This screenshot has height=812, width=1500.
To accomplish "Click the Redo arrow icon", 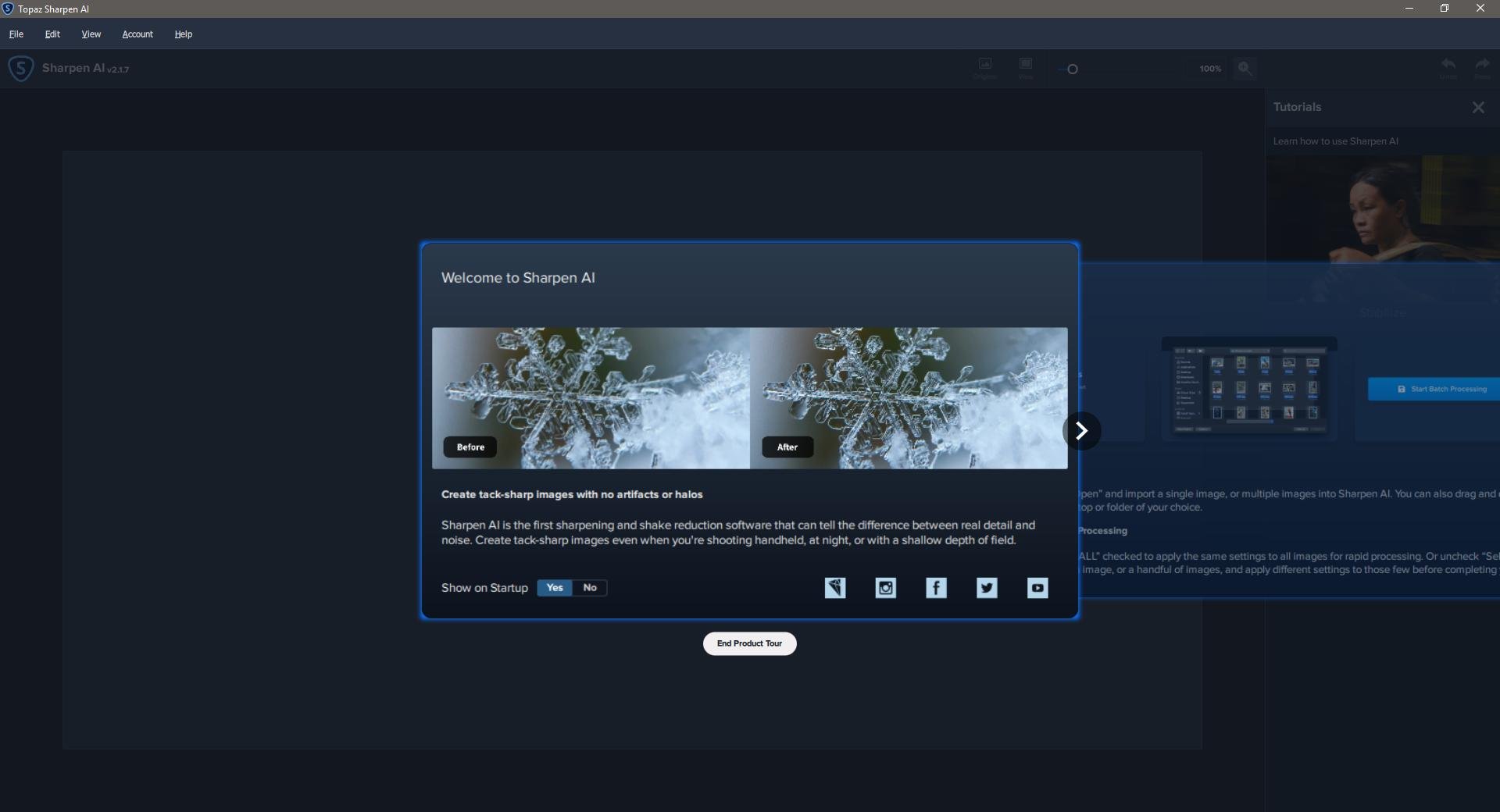I will point(1482,67).
